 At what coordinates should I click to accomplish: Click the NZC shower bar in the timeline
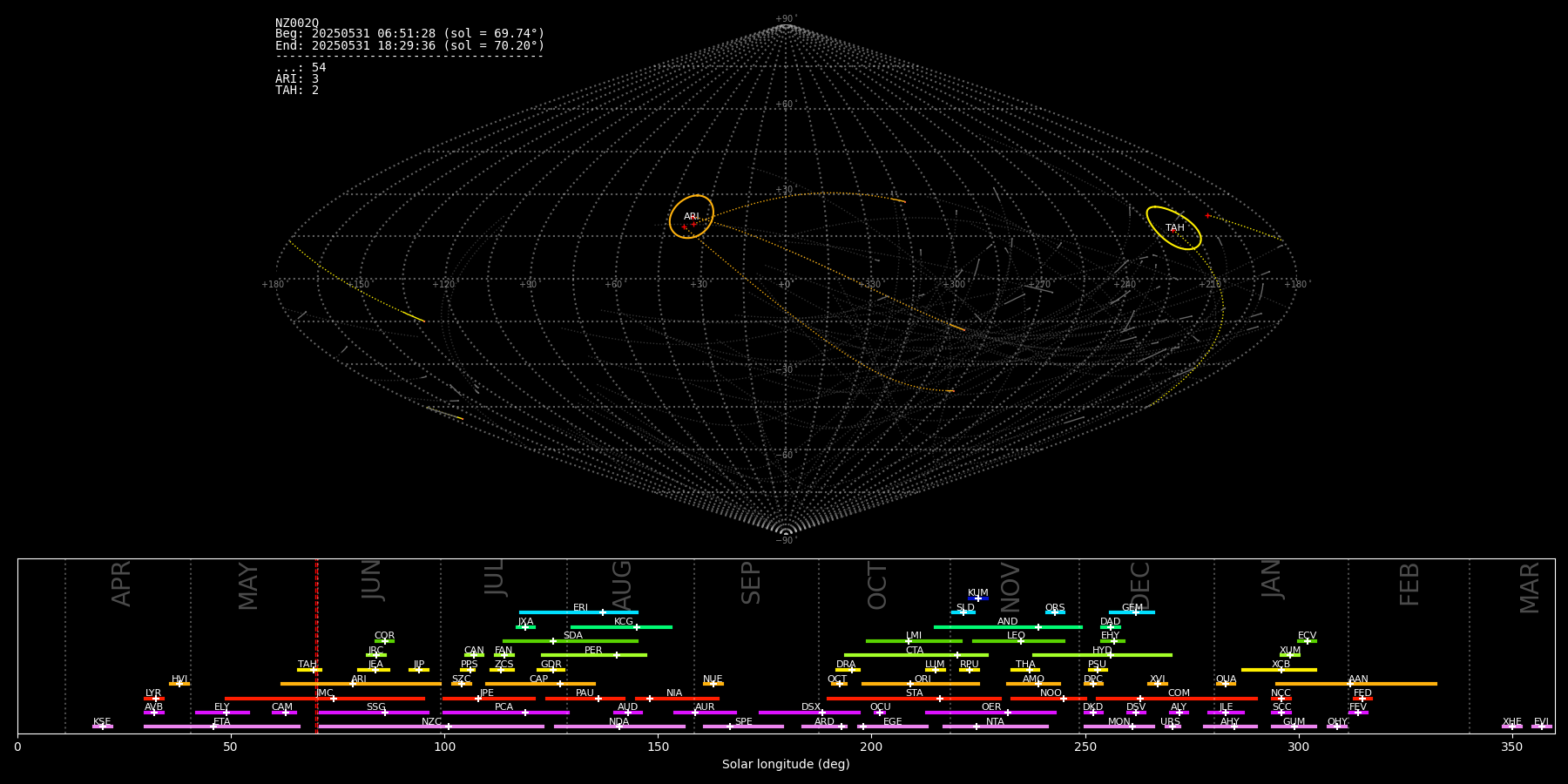[431, 727]
